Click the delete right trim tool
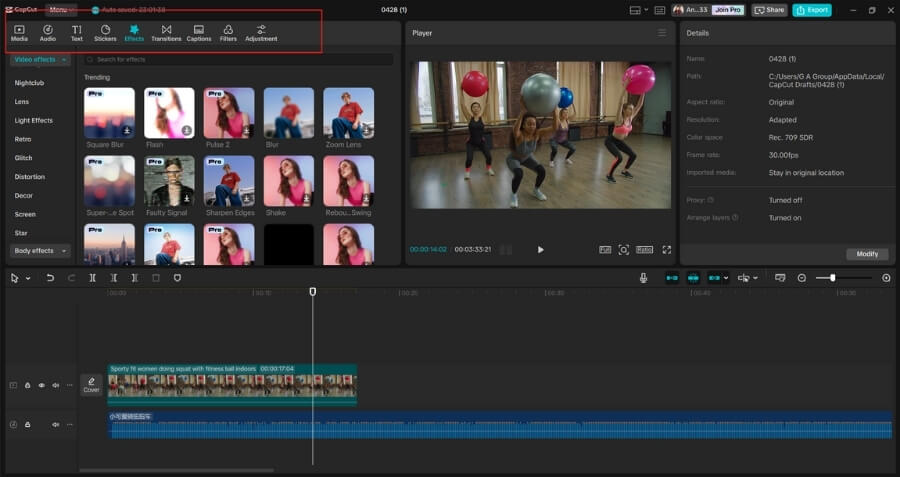Image resolution: width=900 pixels, height=477 pixels. coord(134,278)
